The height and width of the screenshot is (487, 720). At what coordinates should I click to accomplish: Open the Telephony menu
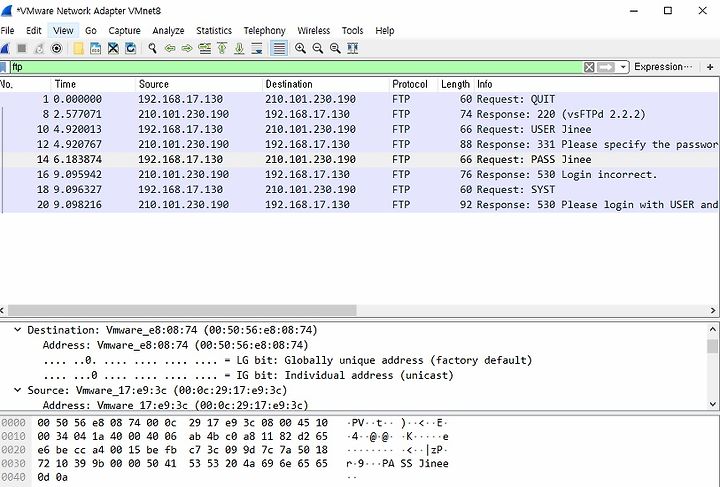coord(264,31)
